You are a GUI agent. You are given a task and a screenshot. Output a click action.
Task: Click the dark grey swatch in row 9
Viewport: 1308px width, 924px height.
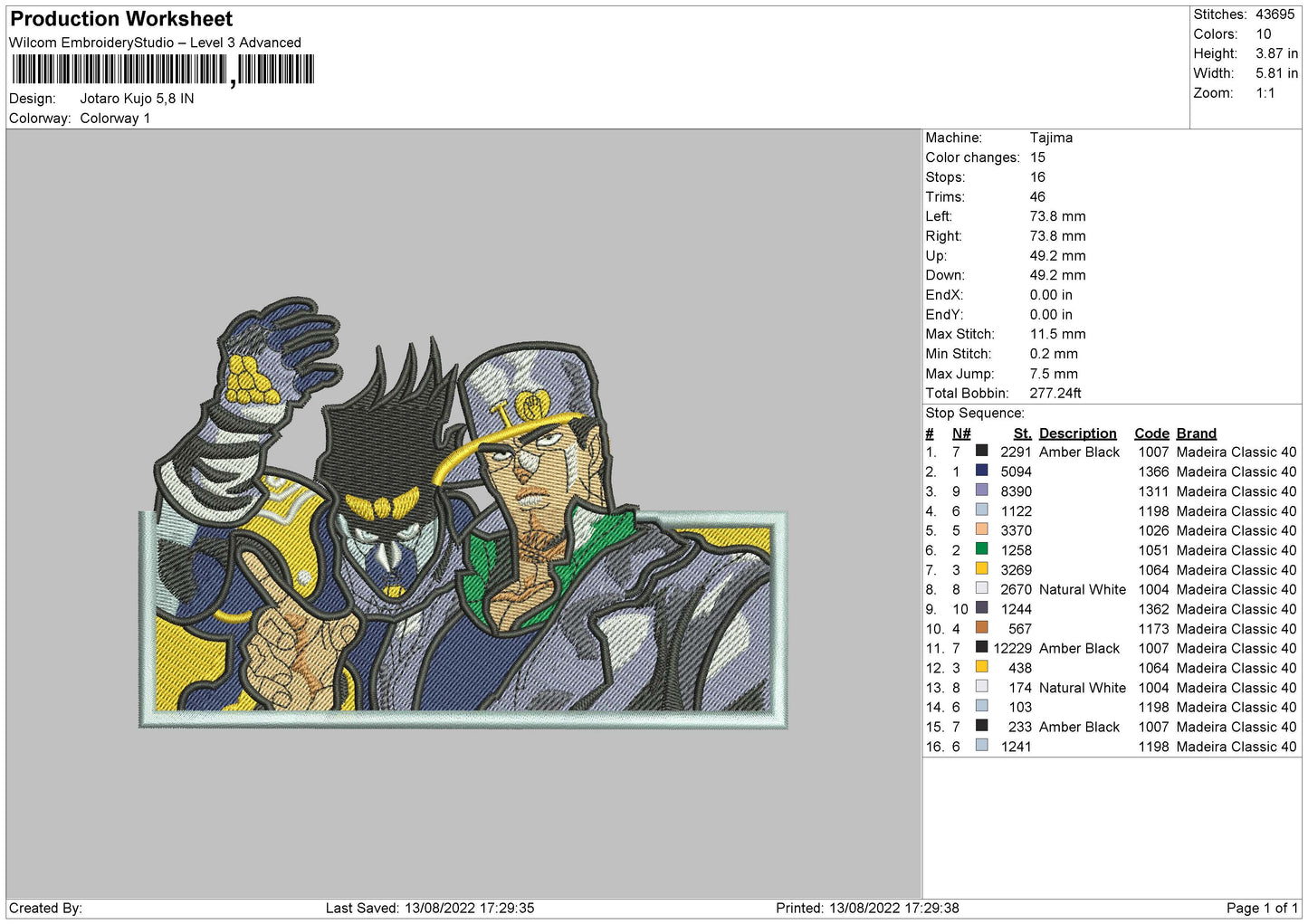click(981, 608)
